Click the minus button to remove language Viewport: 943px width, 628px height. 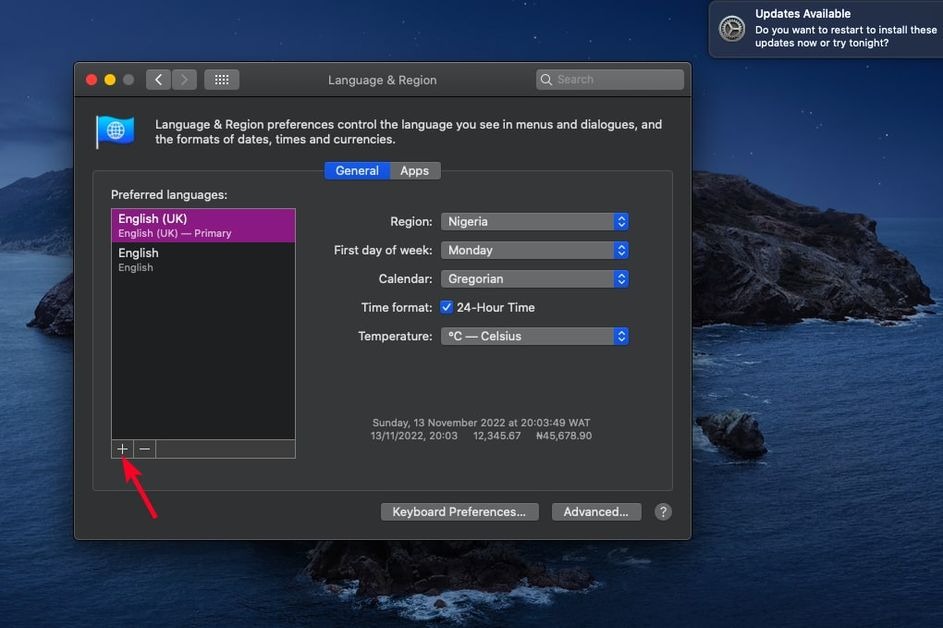(x=145, y=449)
